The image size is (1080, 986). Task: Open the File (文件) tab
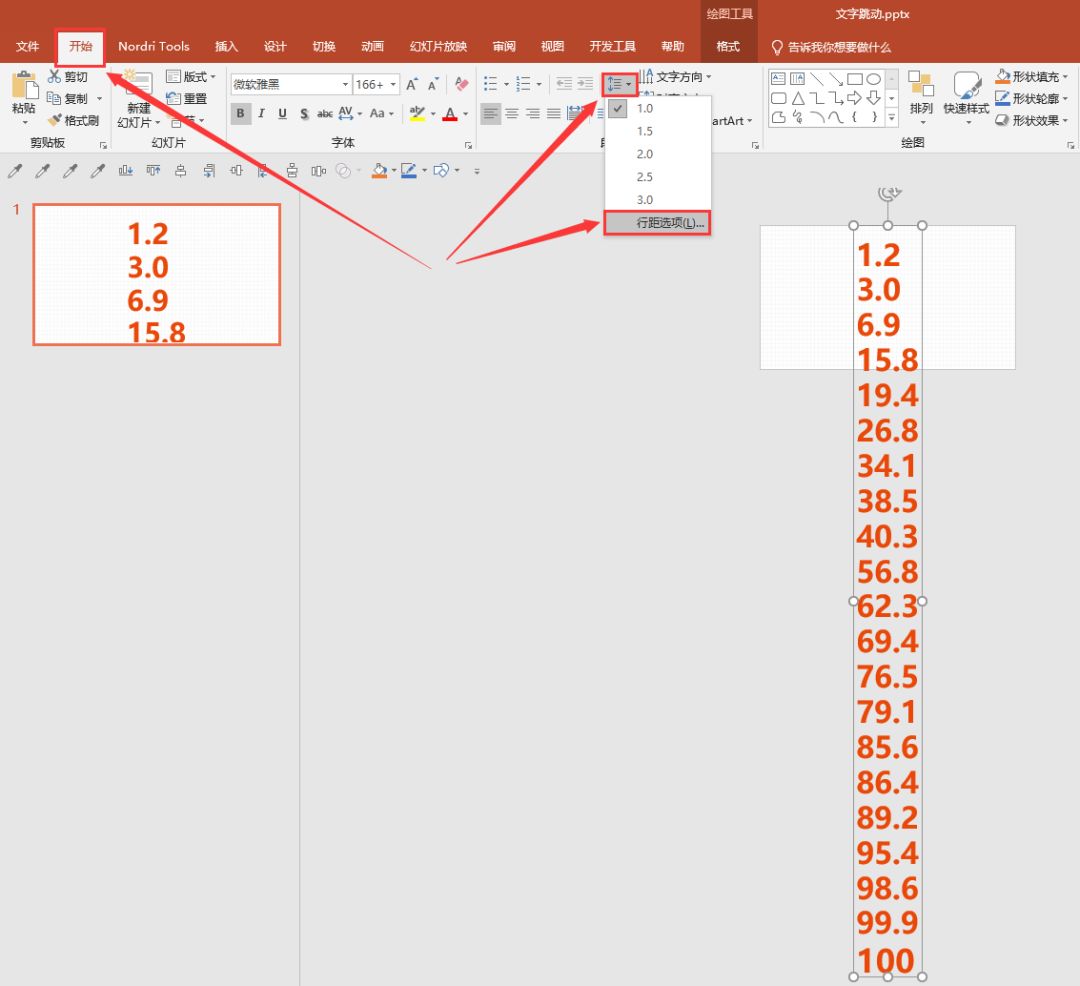click(x=28, y=46)
